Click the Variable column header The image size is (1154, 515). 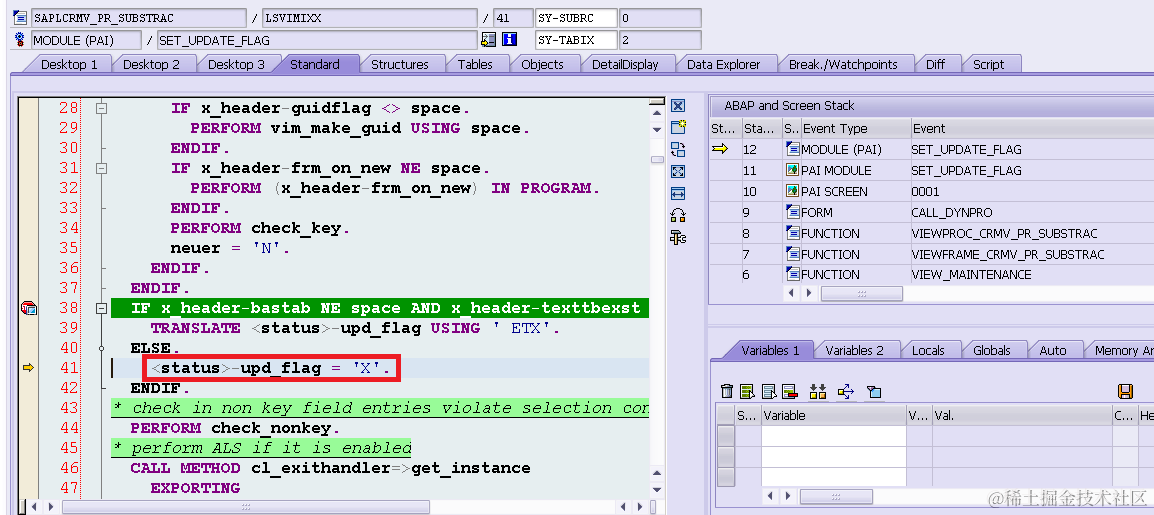pos(834,416)
